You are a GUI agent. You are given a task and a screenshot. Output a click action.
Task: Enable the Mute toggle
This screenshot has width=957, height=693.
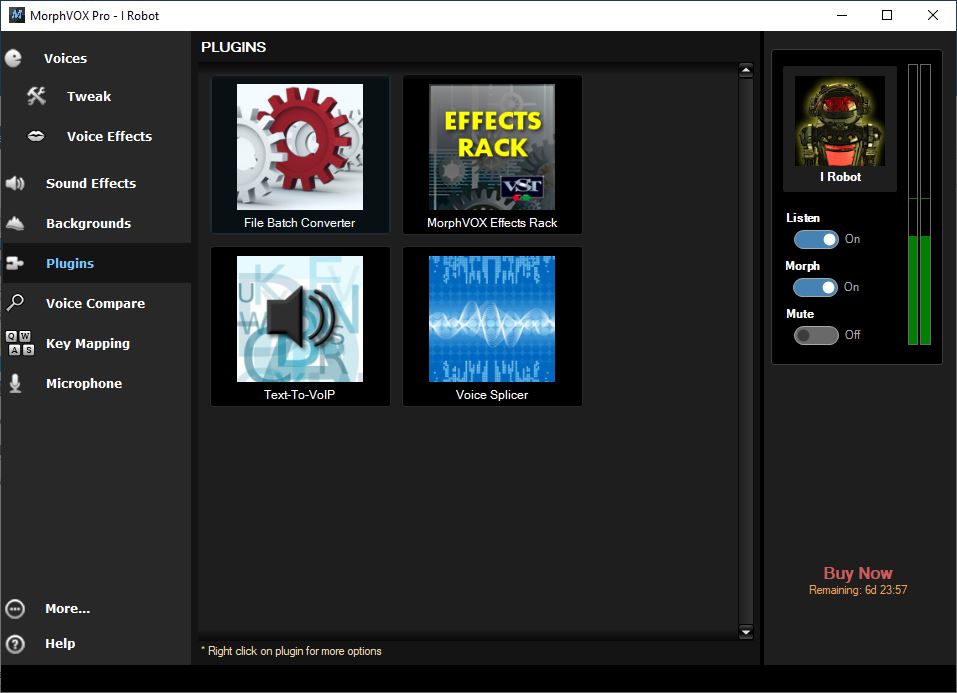pos(816,335)
